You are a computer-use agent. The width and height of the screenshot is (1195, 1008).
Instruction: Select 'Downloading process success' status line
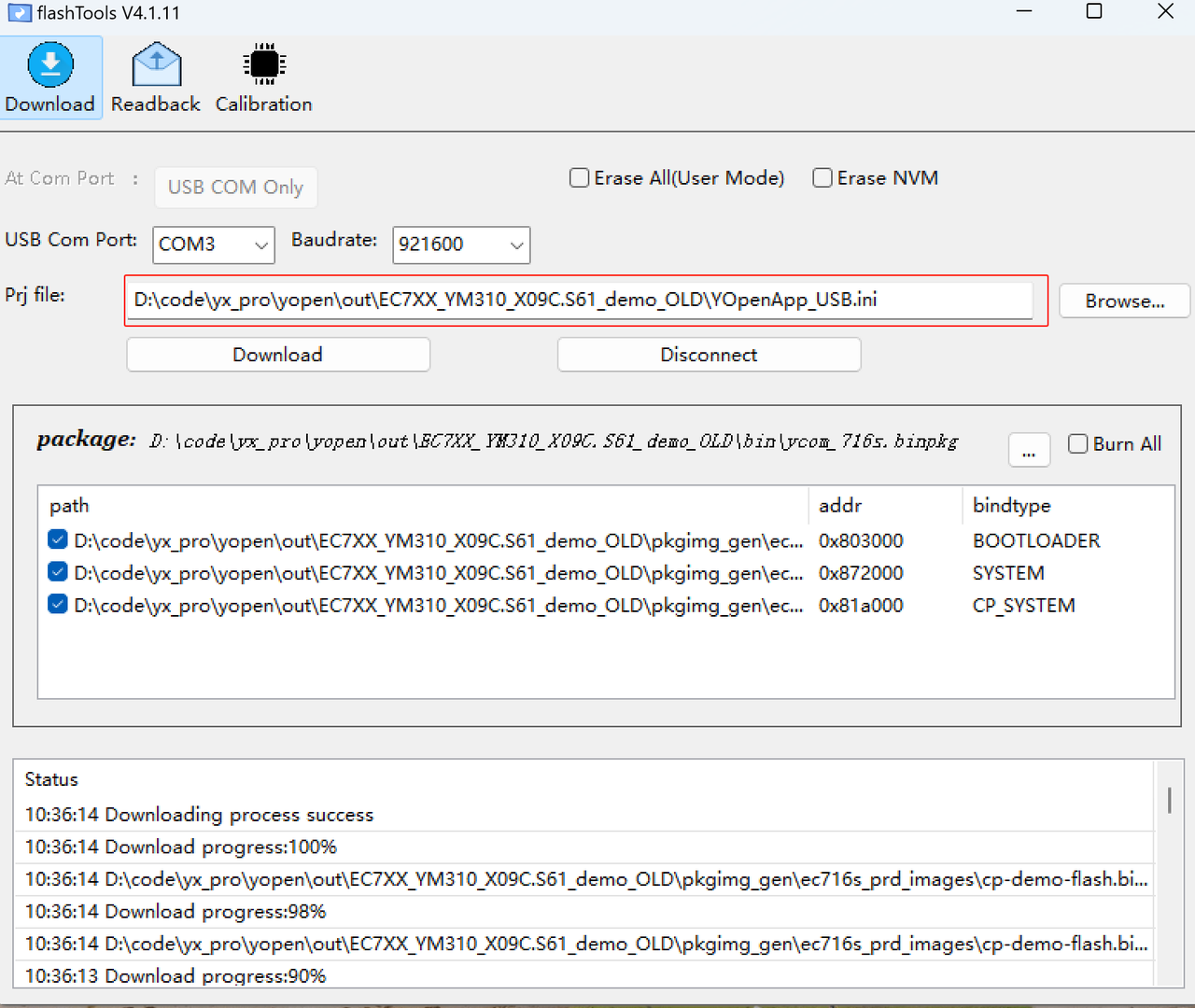point(584,815)
